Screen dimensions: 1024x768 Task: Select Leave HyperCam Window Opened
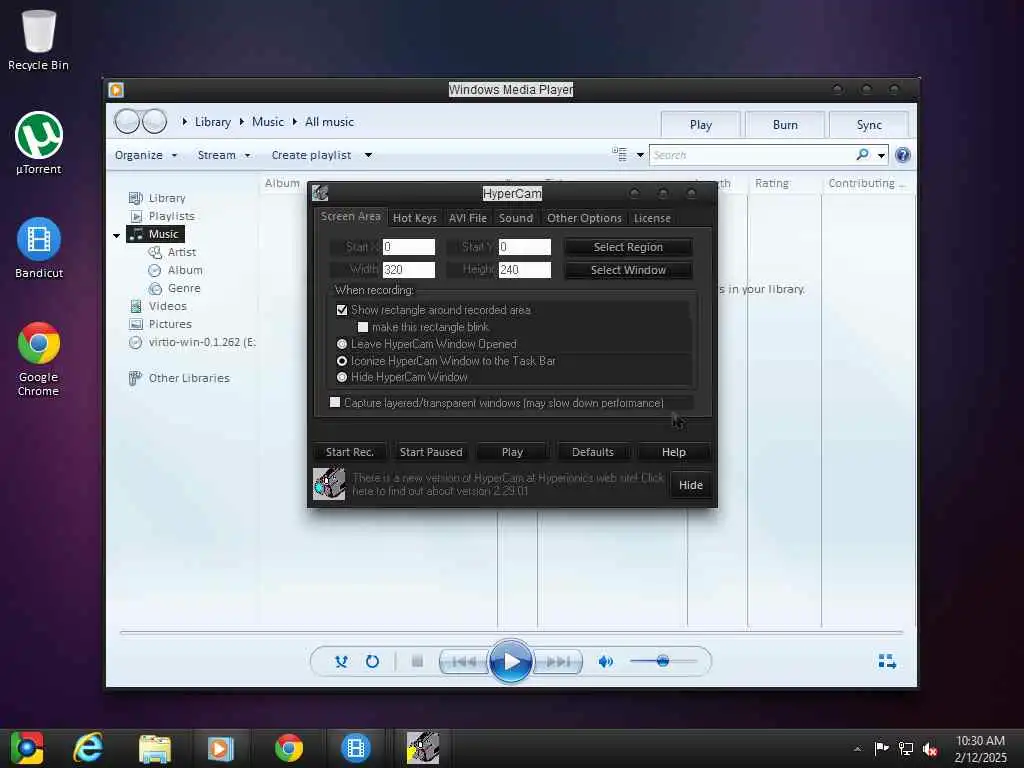(342, 344)
